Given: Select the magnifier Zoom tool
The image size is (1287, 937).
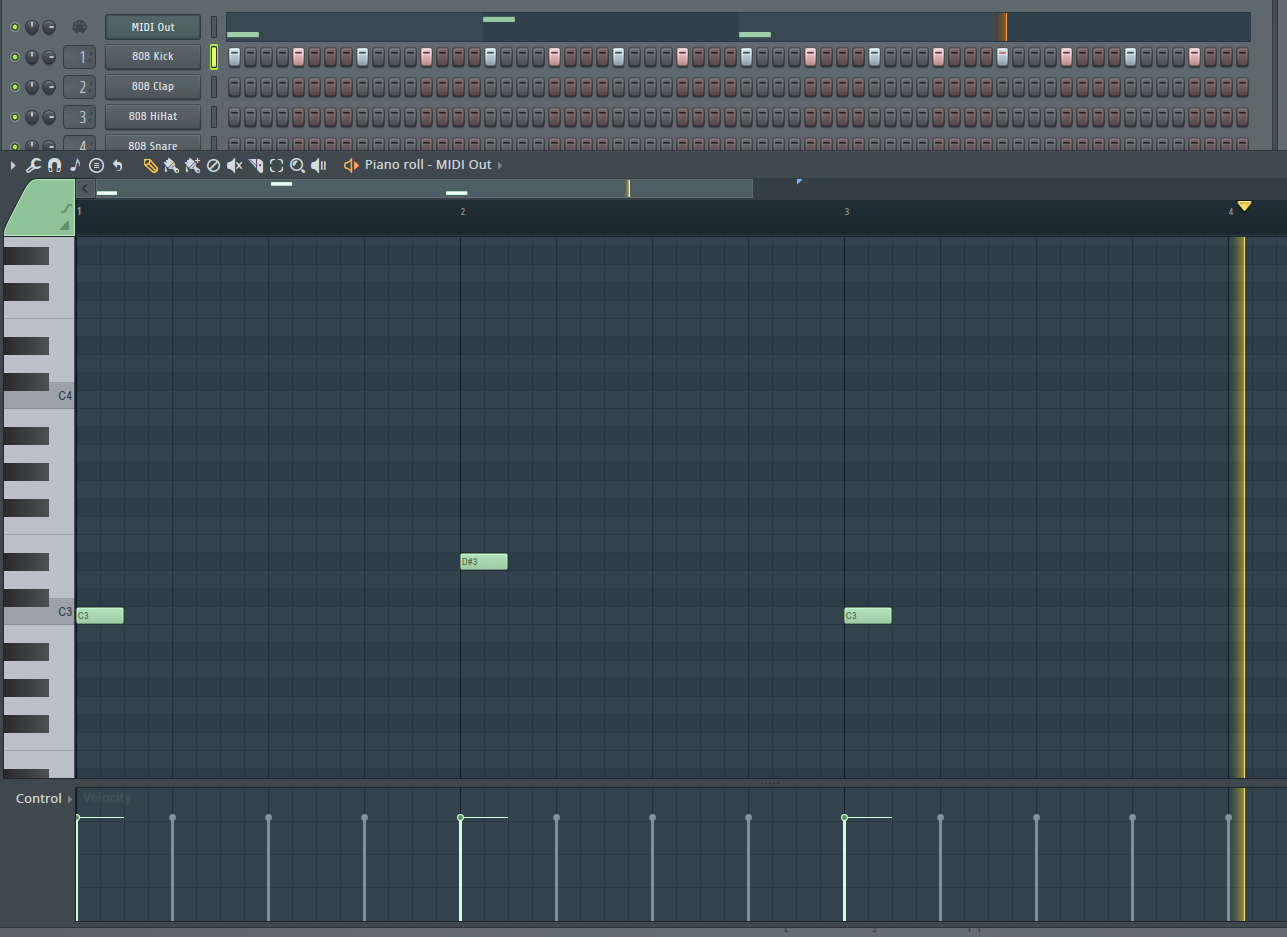Looking at the screenshot, I should point(297,165).
